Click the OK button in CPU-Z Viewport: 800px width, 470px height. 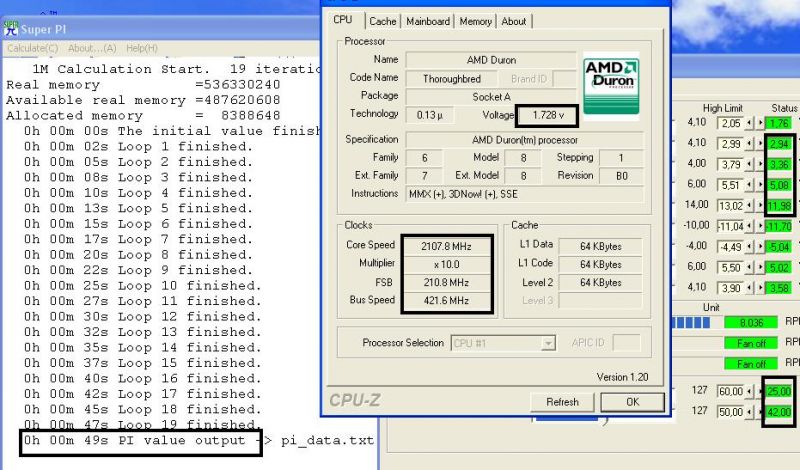632,402
